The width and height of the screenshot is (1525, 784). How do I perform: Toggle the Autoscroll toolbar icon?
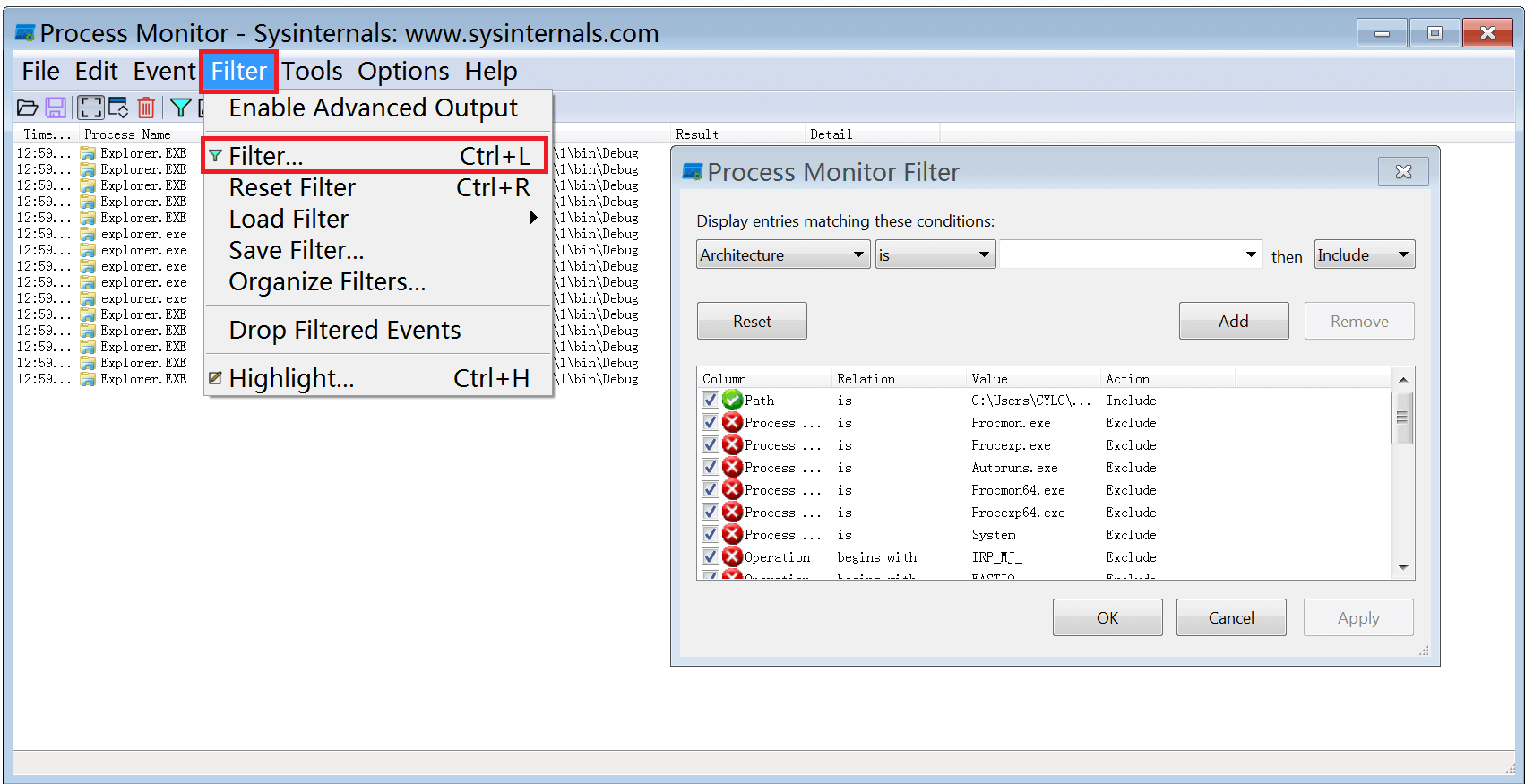(x=118, y=108)
